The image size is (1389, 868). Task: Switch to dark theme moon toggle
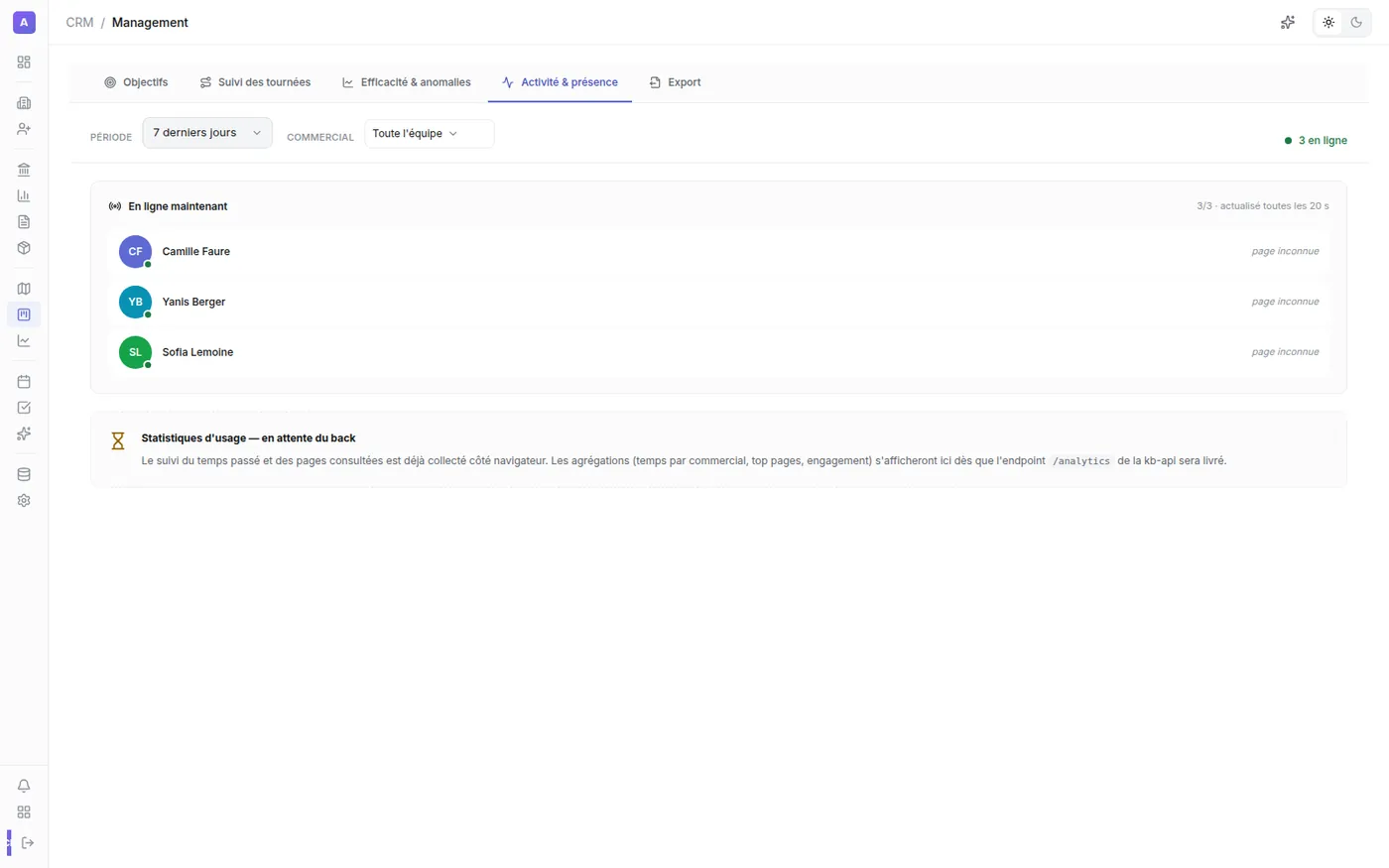pyautogui.click(x=1356, y=22)
